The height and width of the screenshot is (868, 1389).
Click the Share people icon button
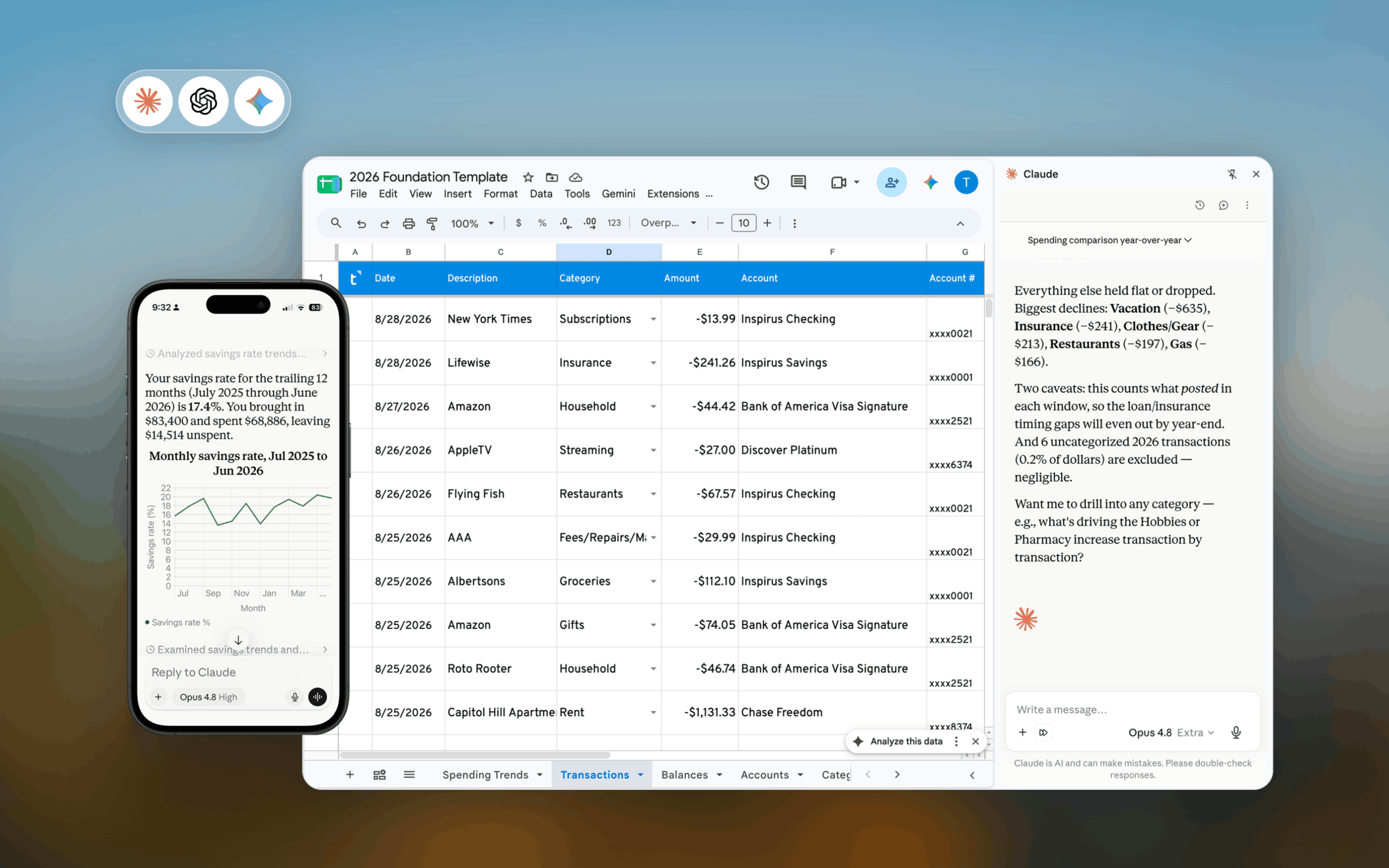click(891, 182)
